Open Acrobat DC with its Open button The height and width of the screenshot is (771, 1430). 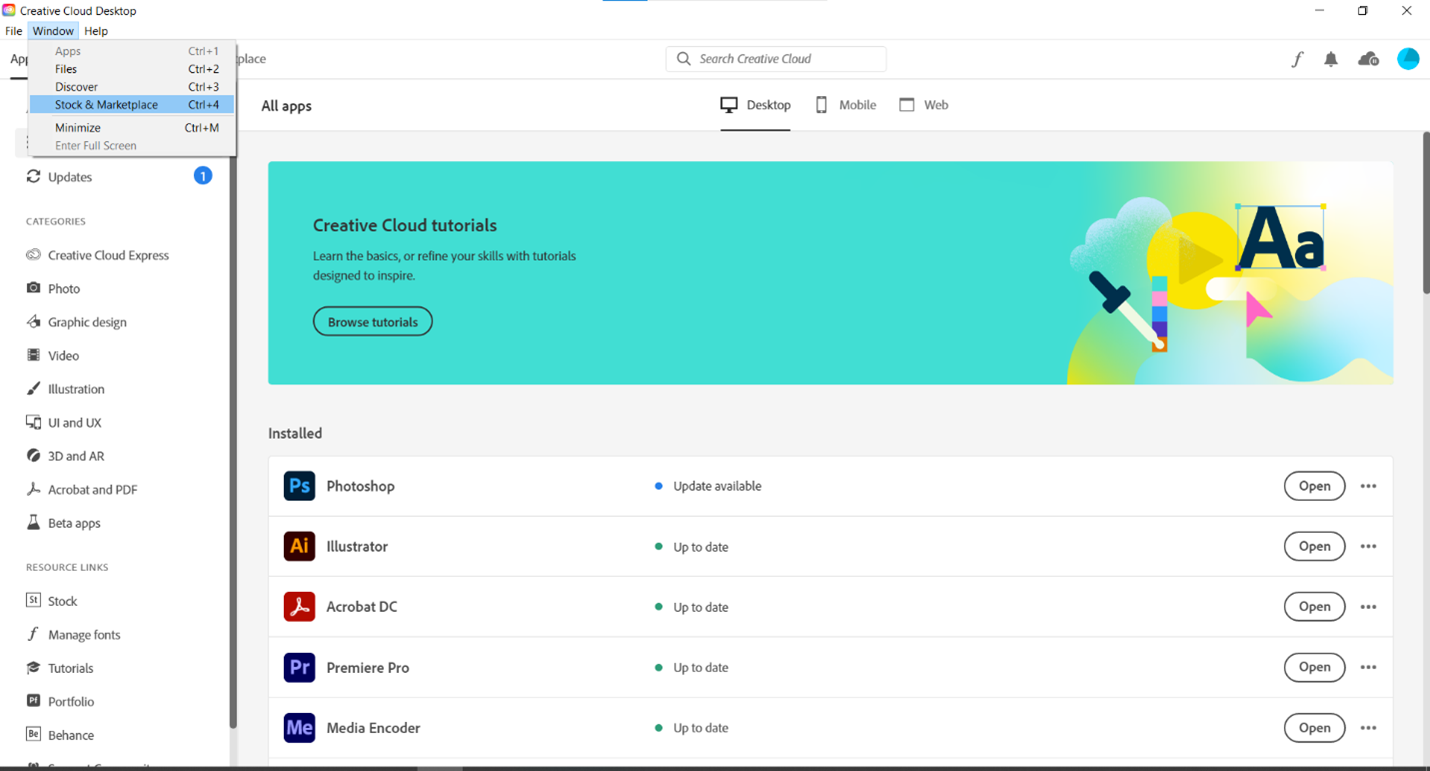point(1314,606)
